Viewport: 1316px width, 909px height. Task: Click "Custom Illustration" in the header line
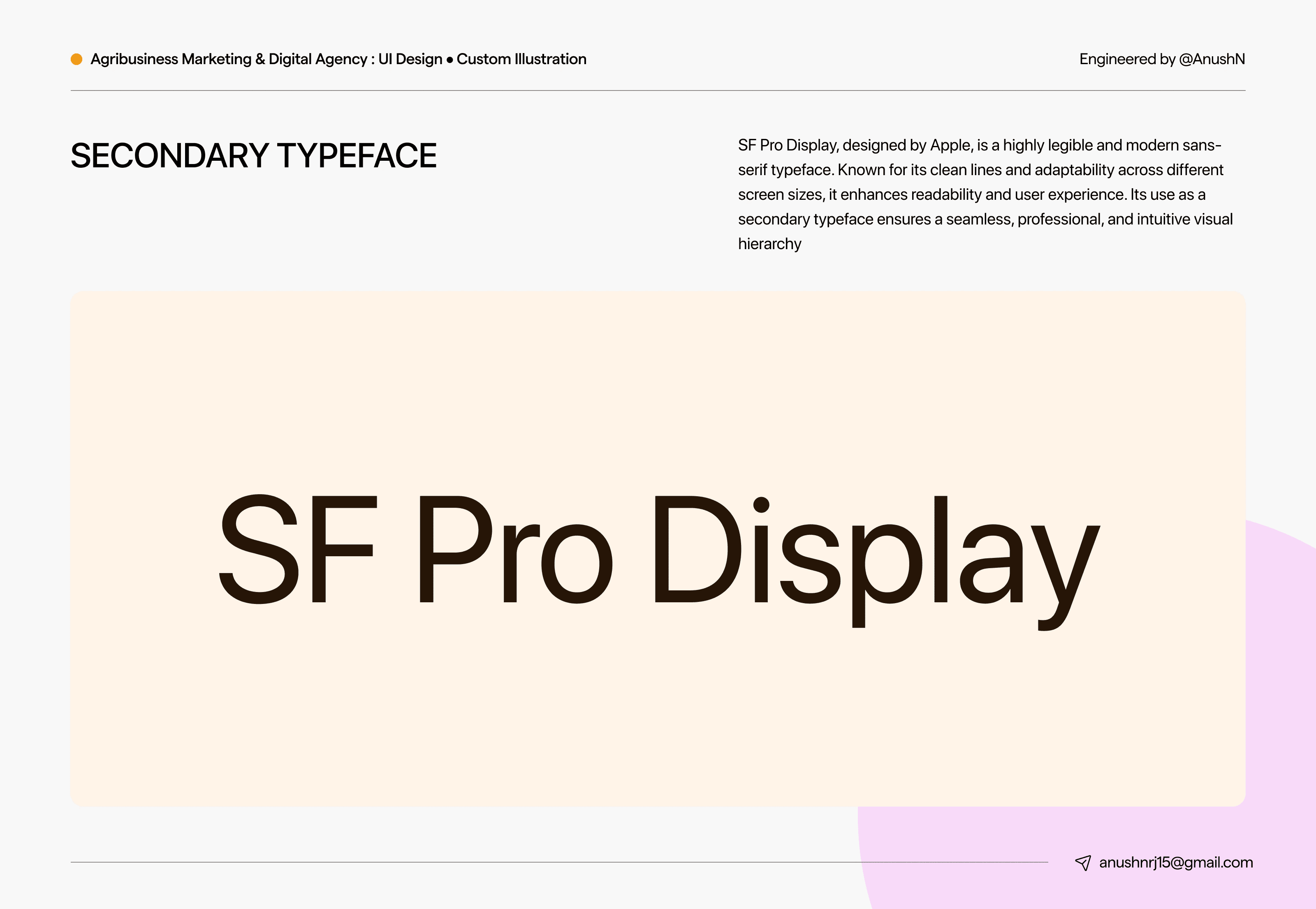[x=521, y=59]
